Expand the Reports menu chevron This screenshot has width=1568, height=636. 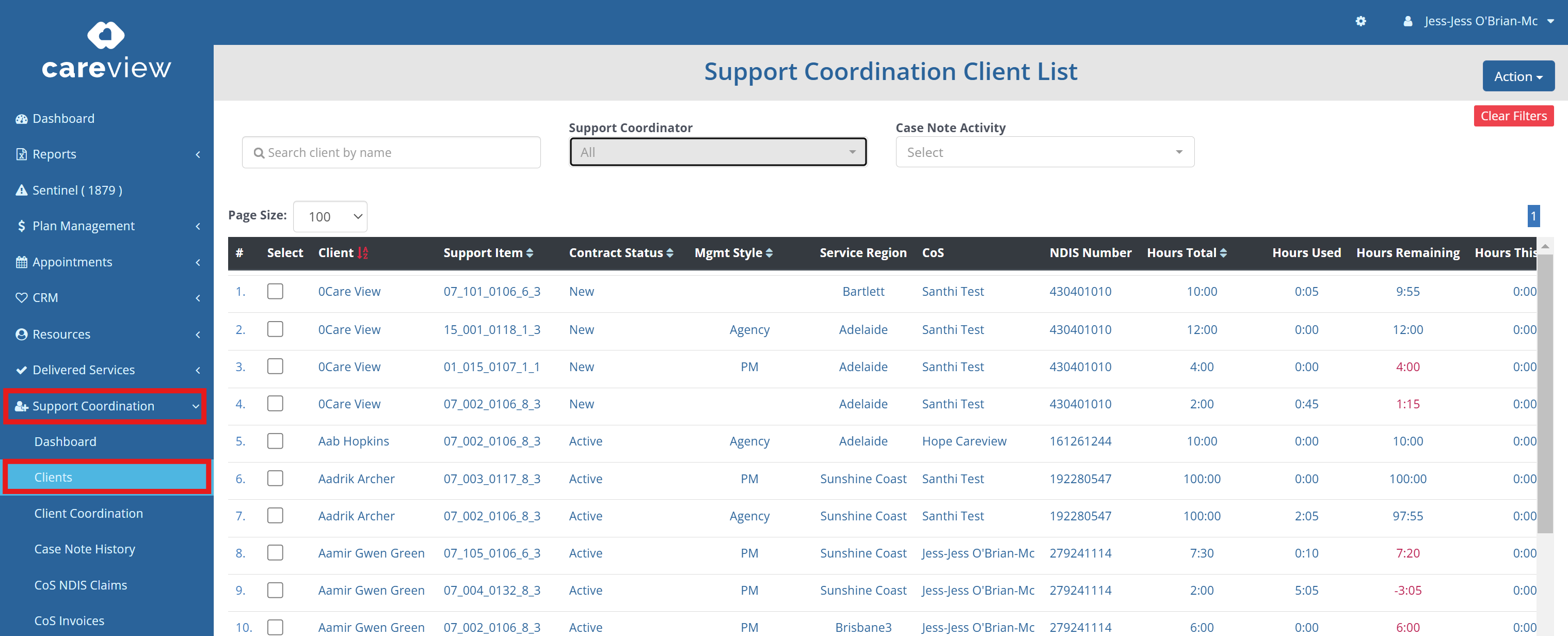tap(198, 154)
